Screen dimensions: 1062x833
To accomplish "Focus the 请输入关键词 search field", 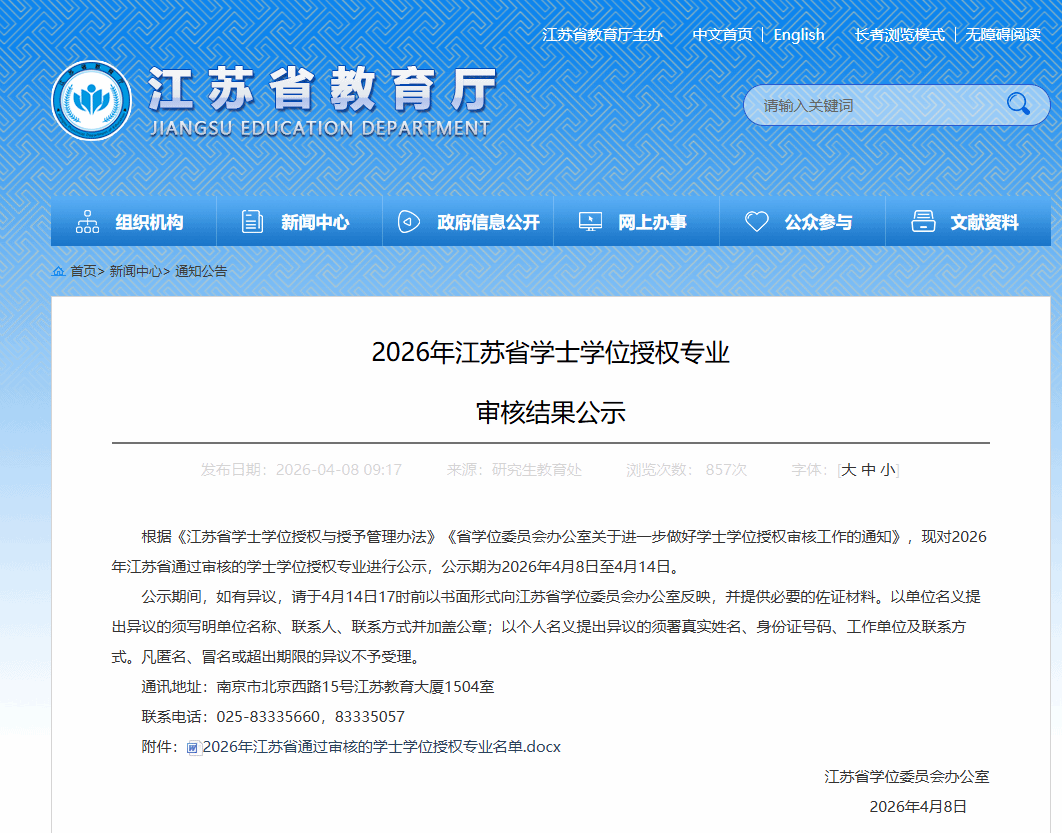I will click(870, 105).
